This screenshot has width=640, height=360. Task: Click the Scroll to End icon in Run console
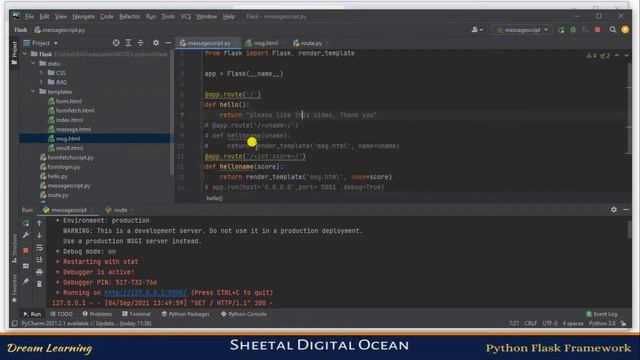(x=39, y=260)
